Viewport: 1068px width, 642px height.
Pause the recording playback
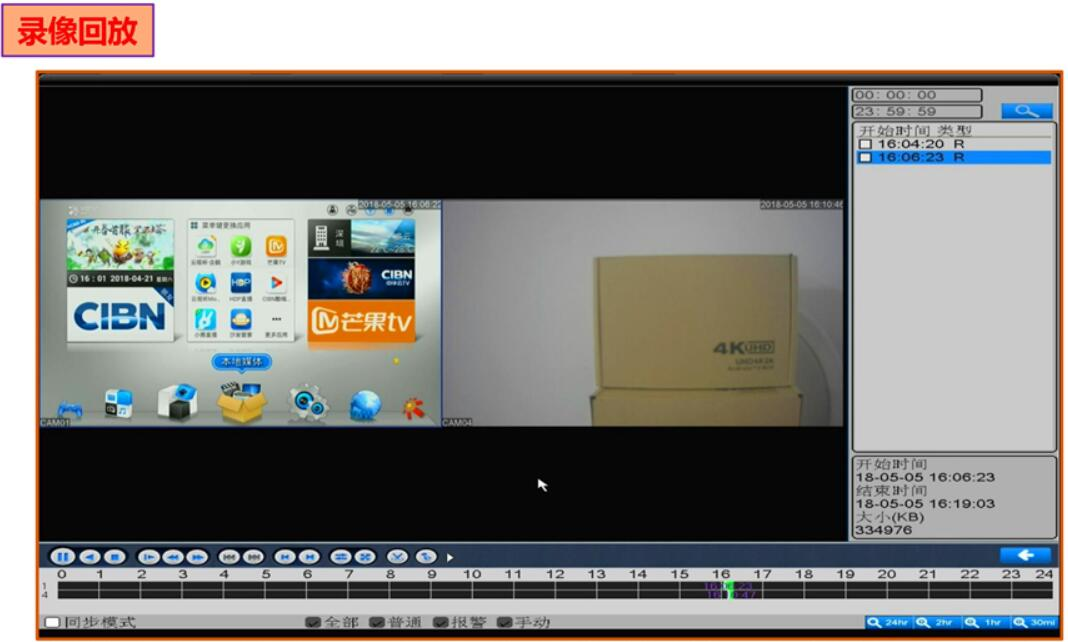pos(62,557)
